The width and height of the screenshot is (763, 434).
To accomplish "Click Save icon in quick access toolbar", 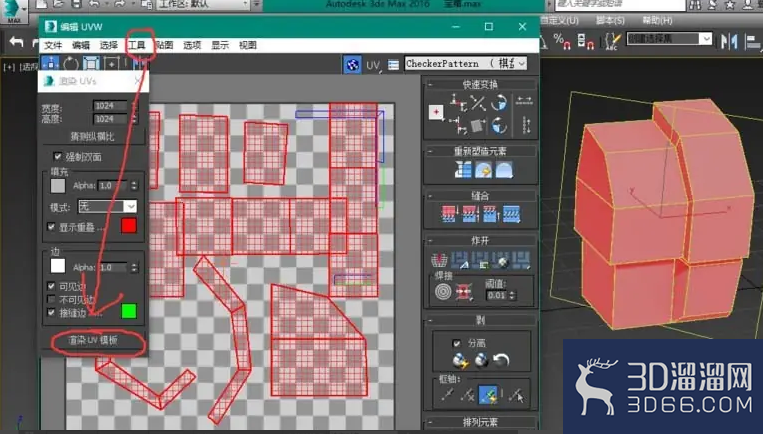I will pos(76,4).
